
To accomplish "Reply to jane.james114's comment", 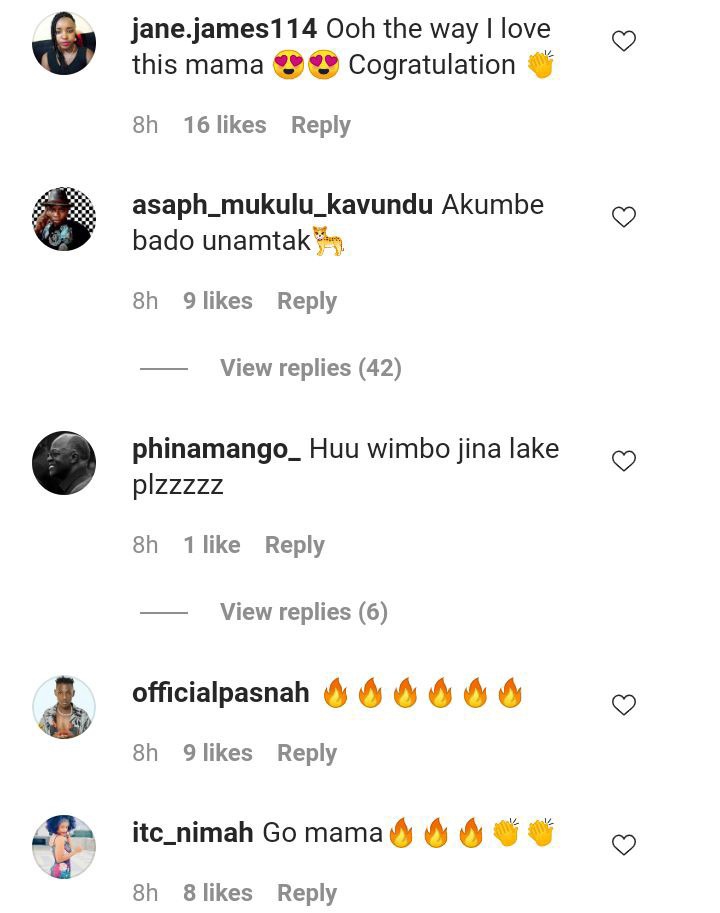I will (321, 125).
